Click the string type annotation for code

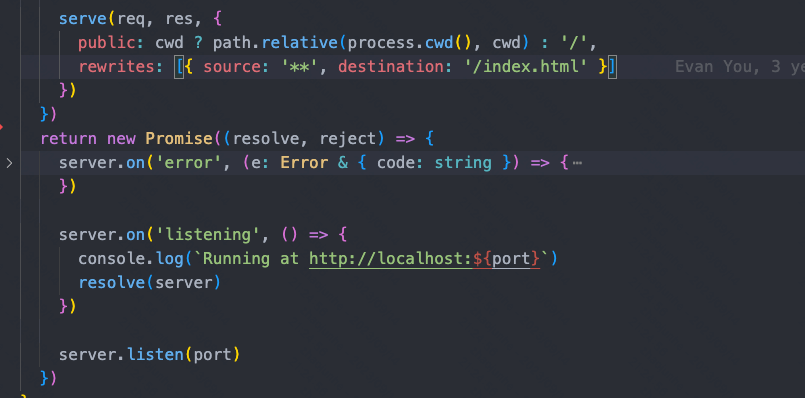463,163
